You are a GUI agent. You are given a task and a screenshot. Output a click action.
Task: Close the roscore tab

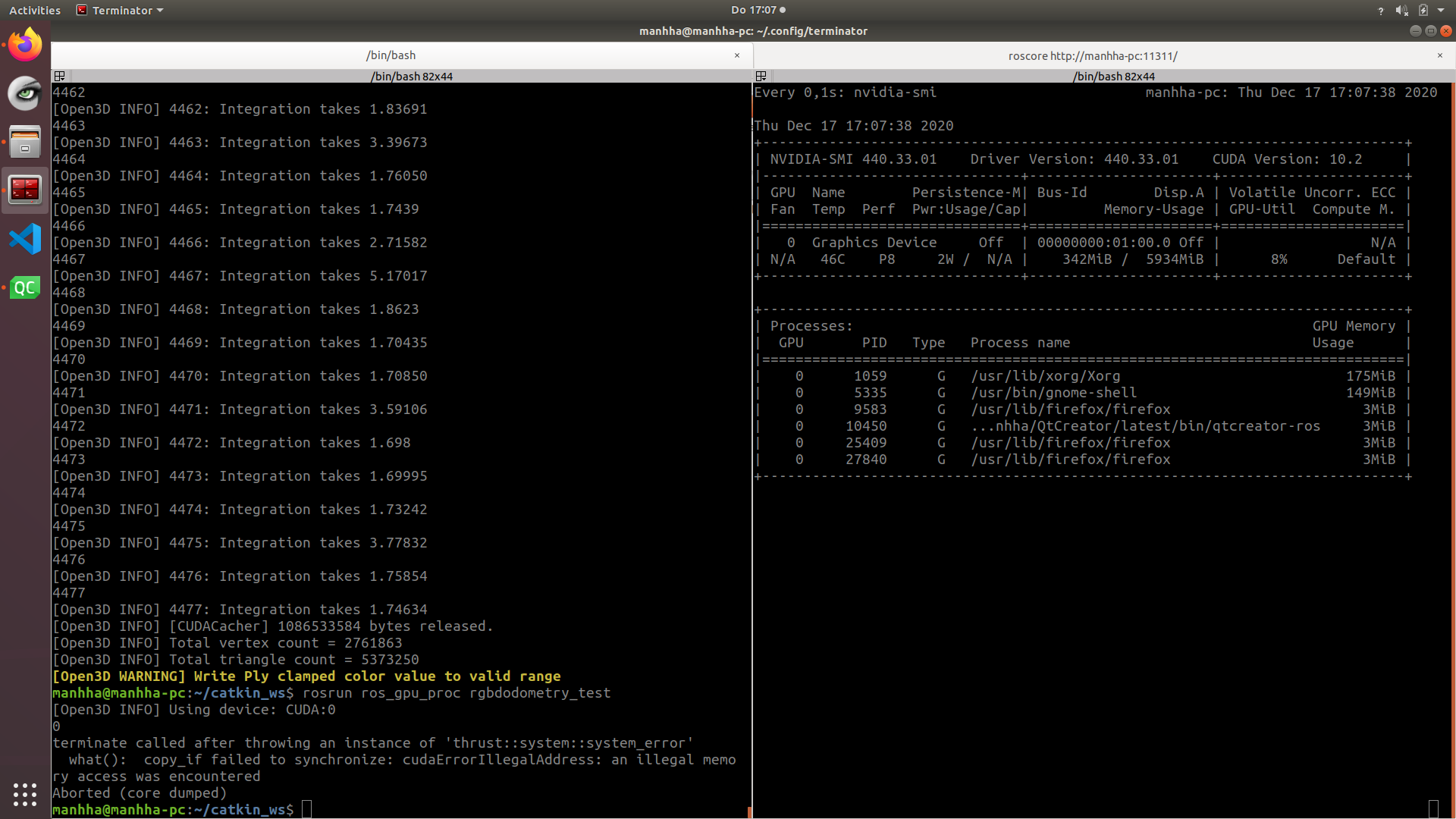(1439, 55)
